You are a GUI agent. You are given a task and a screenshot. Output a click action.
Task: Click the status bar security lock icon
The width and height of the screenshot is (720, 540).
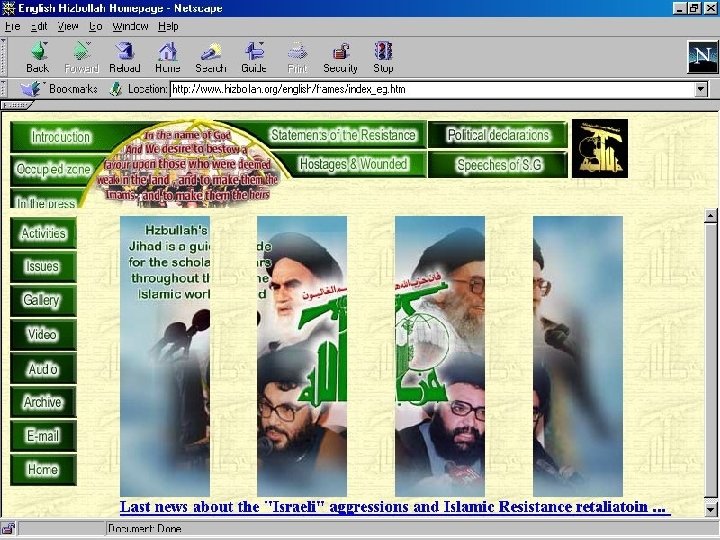8,529
